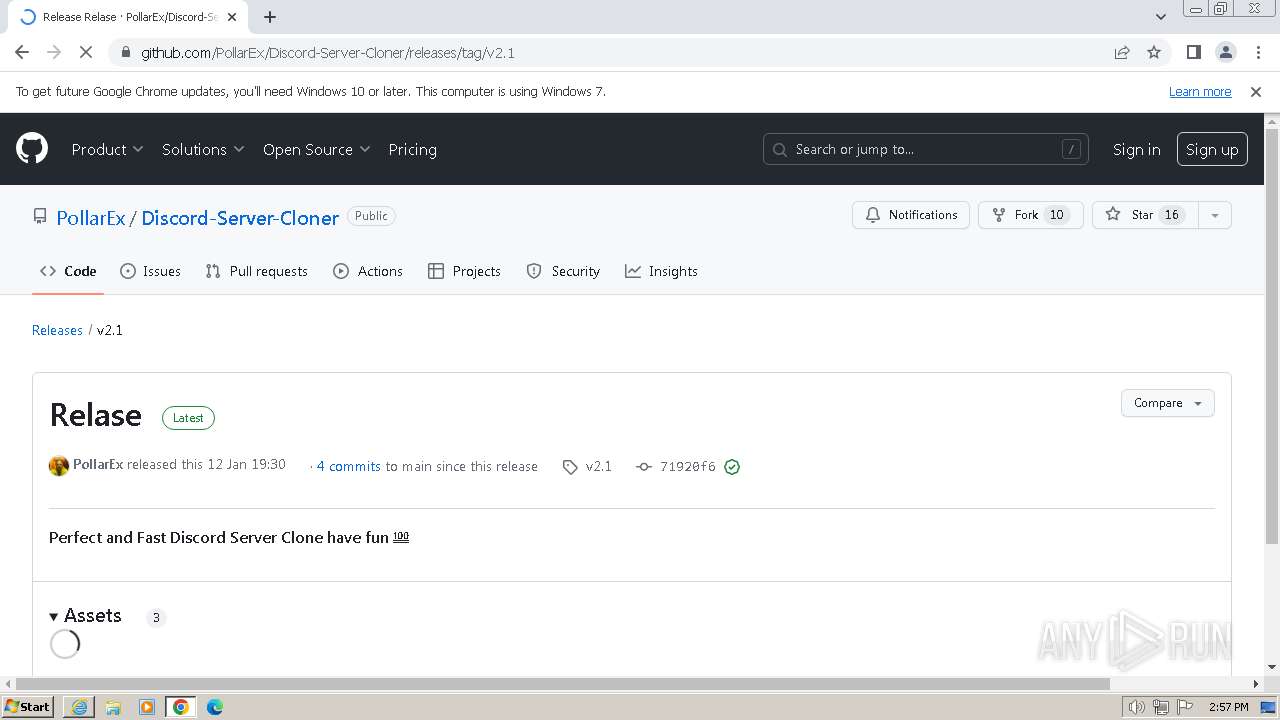This screenshot has height=720, width=1280.
Task: Click the address bar URL
Action: click(x=328, y=52)
